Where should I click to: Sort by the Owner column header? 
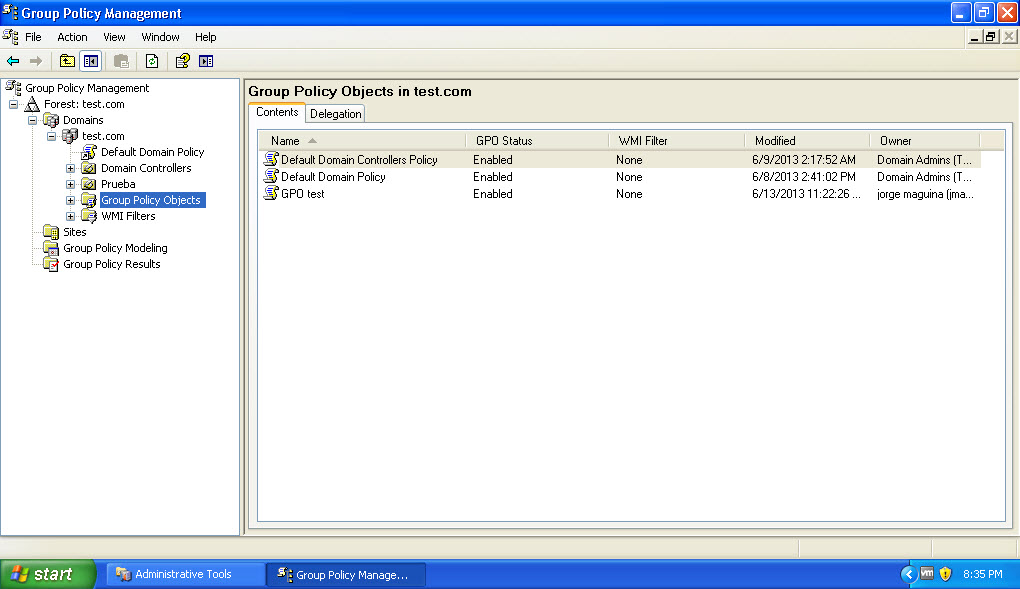[x=925, y=141]
